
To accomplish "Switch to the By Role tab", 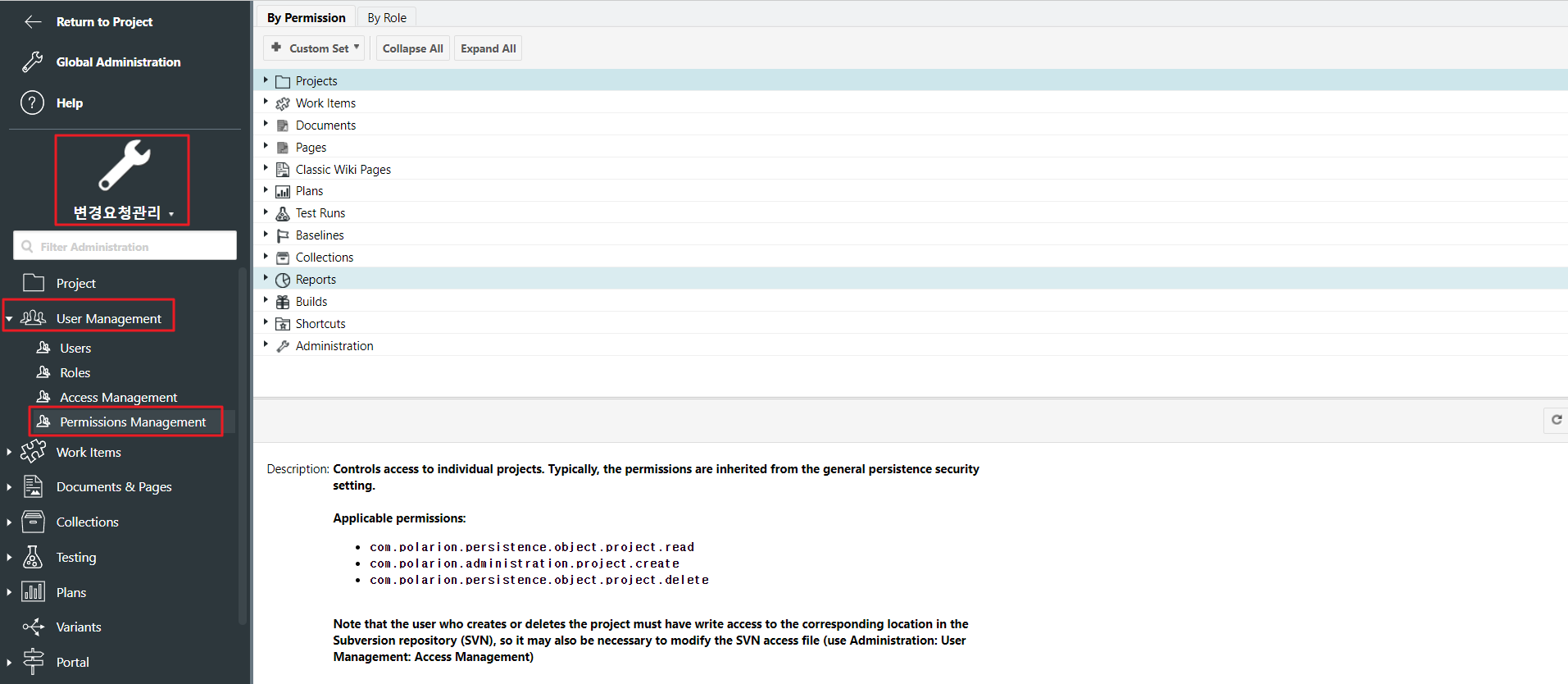I will [x=387, y=18].
